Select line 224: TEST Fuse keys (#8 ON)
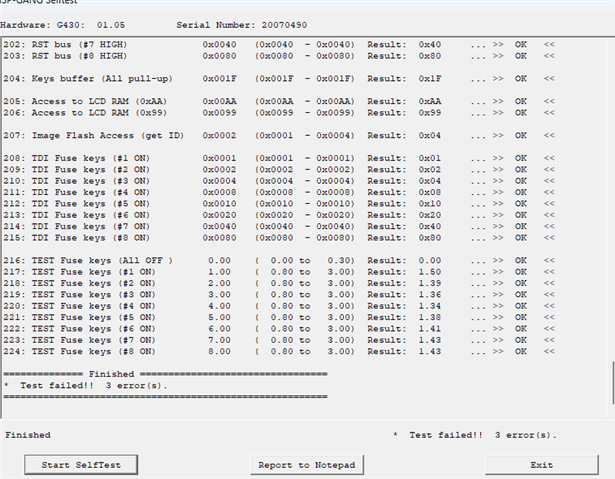Image resolution: width=615 pixels, height=479 pixels. pos(279,352)
